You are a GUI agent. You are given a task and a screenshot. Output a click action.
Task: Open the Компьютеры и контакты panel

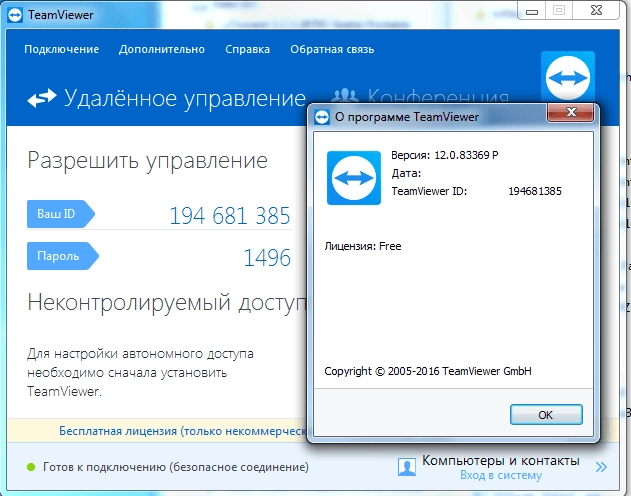[x=501, y=461]
